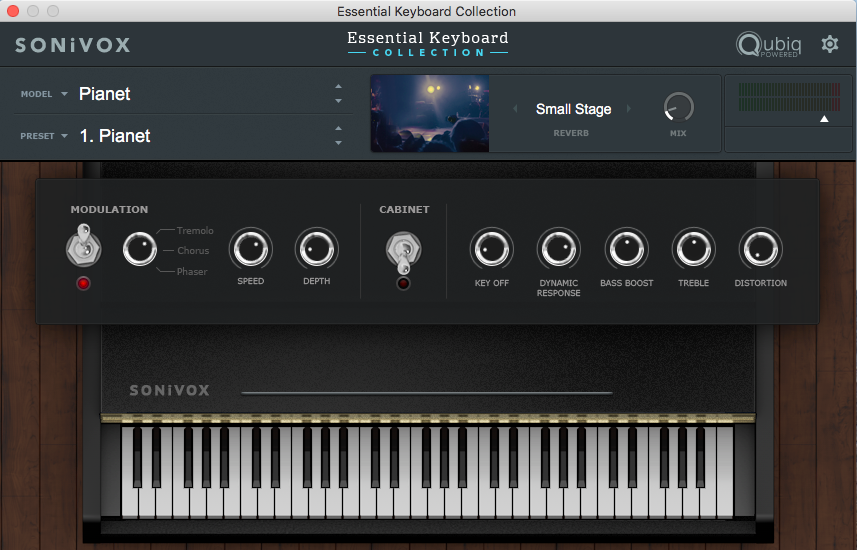Step to the next preset with down arrow
Screen dimensions: 857x550
tap(338, 143)
